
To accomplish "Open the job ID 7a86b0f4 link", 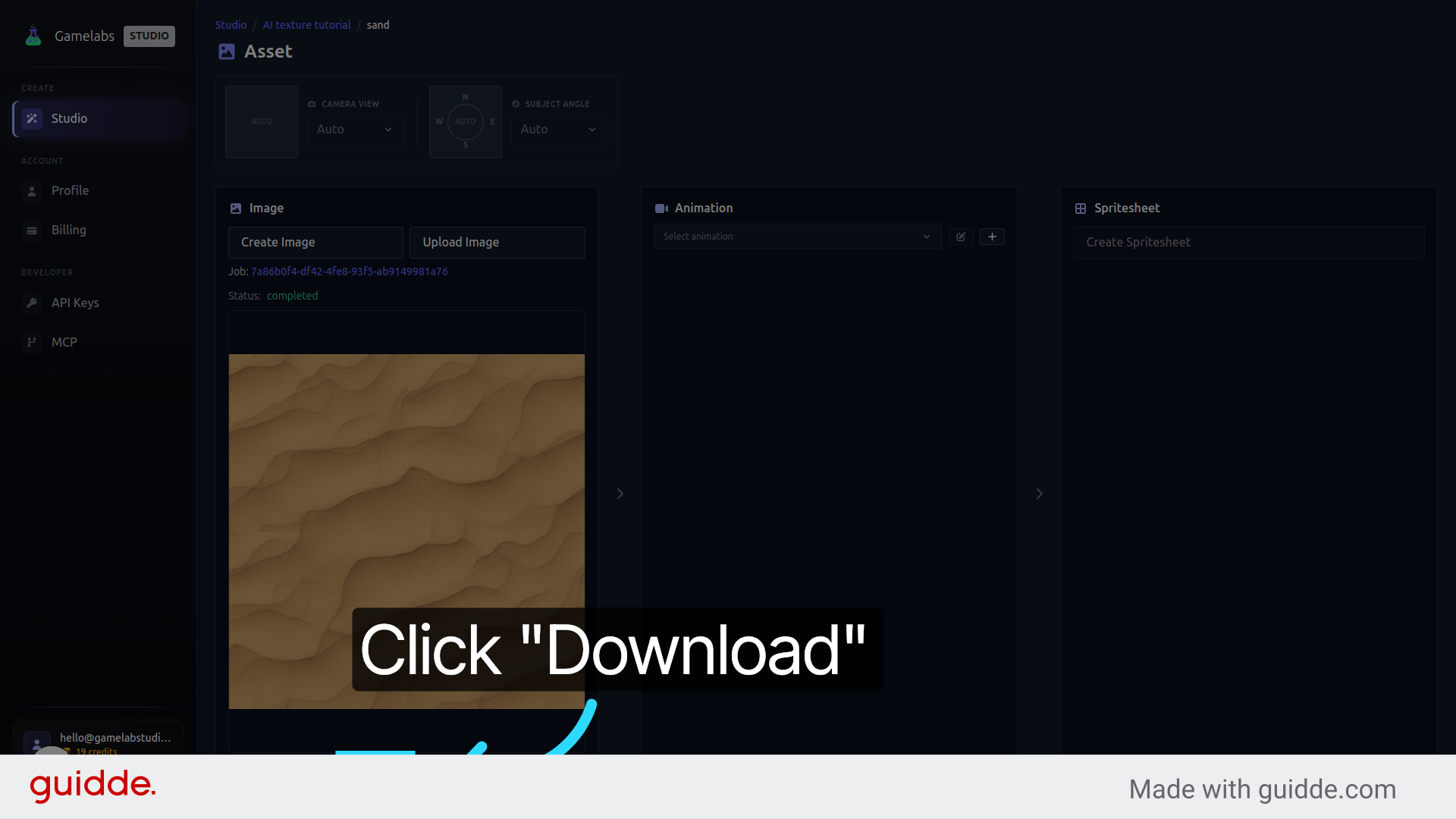I will pyautogui.click(x=350, y=271).
